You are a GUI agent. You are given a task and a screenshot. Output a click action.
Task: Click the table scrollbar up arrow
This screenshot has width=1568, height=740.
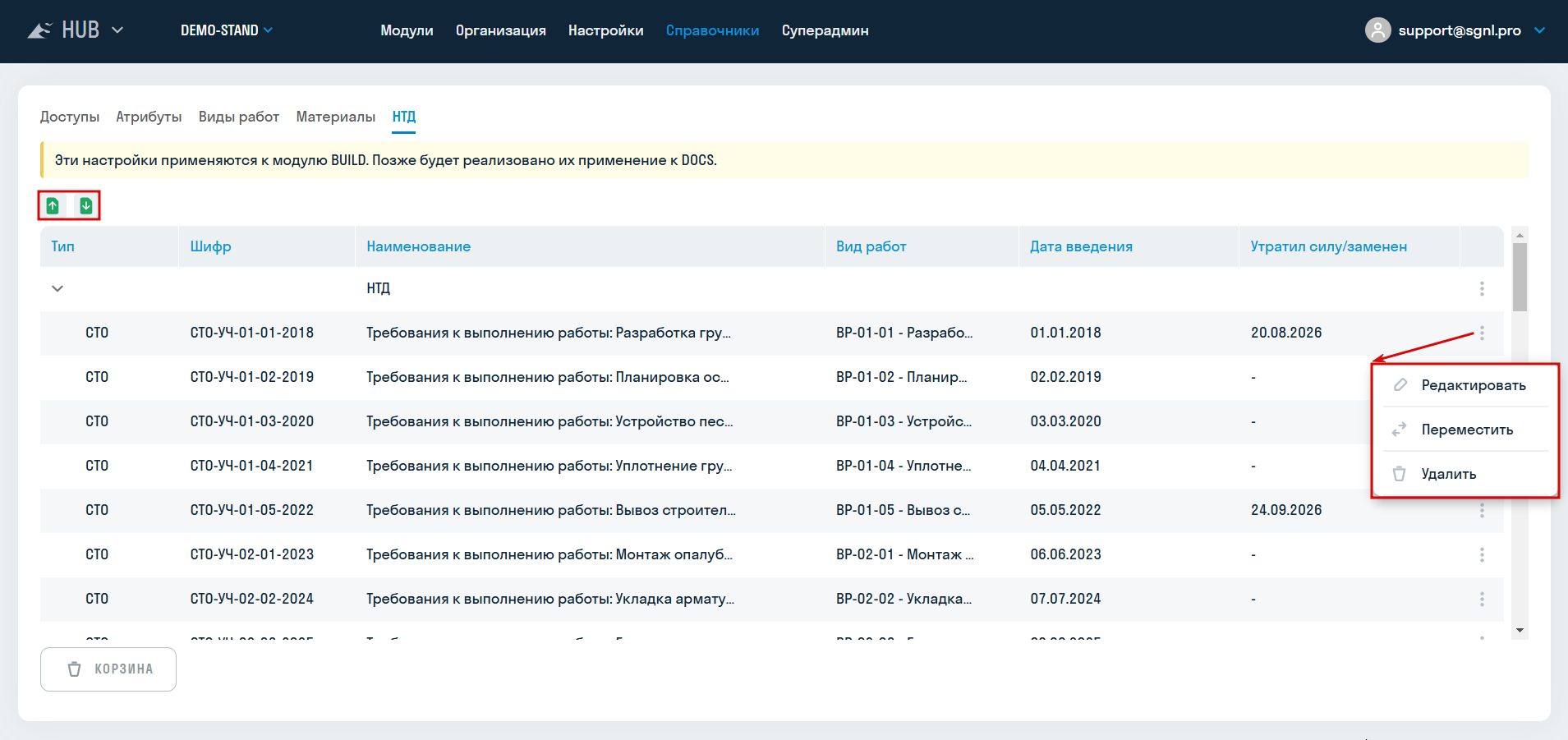point(1520,235)
